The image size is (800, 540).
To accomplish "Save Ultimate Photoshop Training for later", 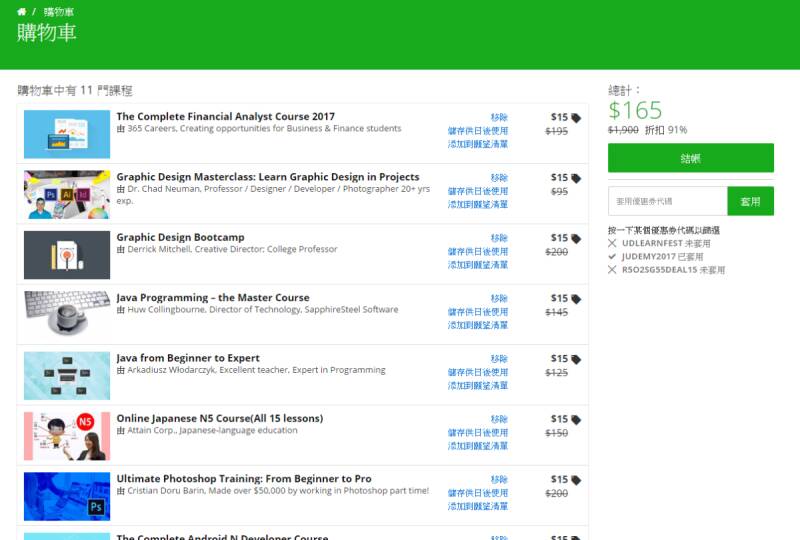I will coord(478,493).
